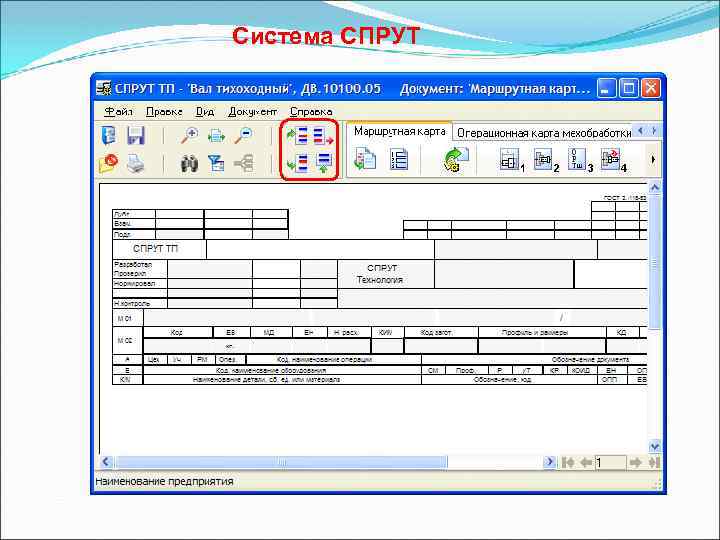Image resolution: width=720 pixels, height=540 pixels.
Task: Click the move-row-down icon with green arrow
Action: tap(297, 163)
